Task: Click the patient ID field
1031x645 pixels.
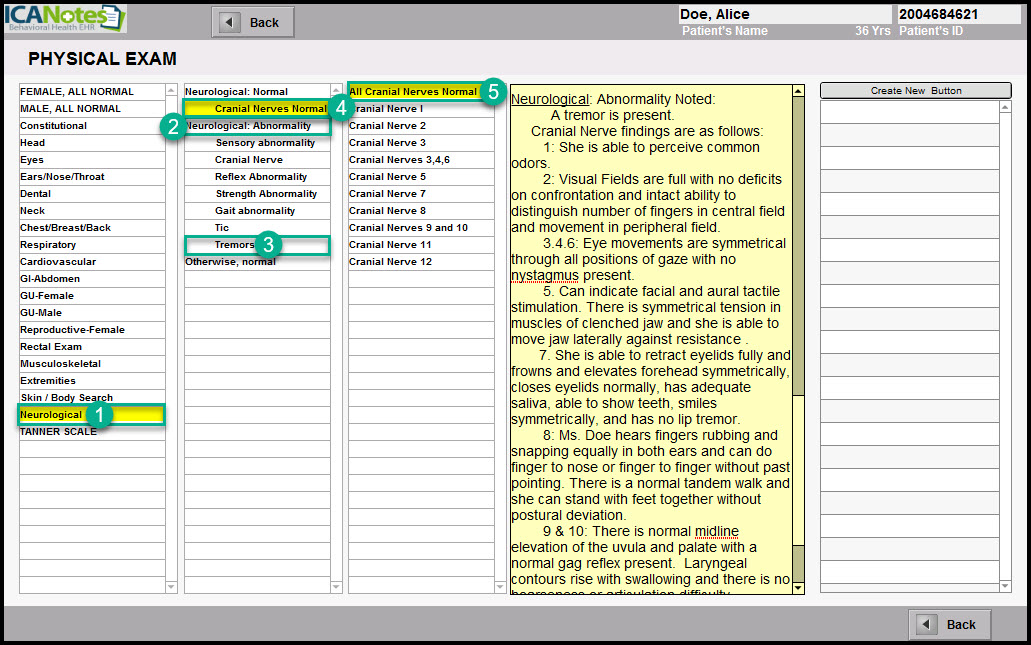Action: [x=958, y=14]
